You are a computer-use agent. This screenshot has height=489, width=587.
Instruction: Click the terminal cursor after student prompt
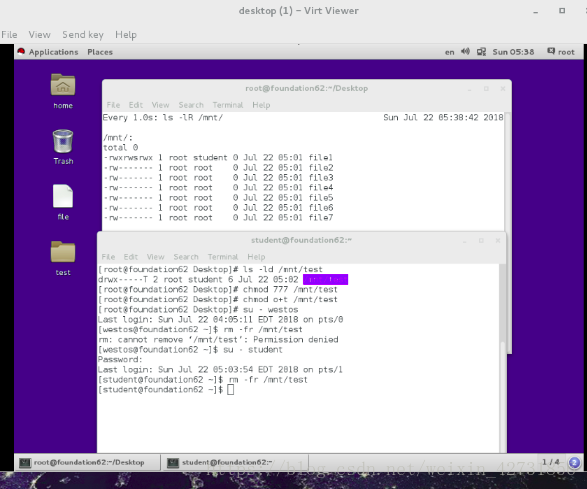230,390
